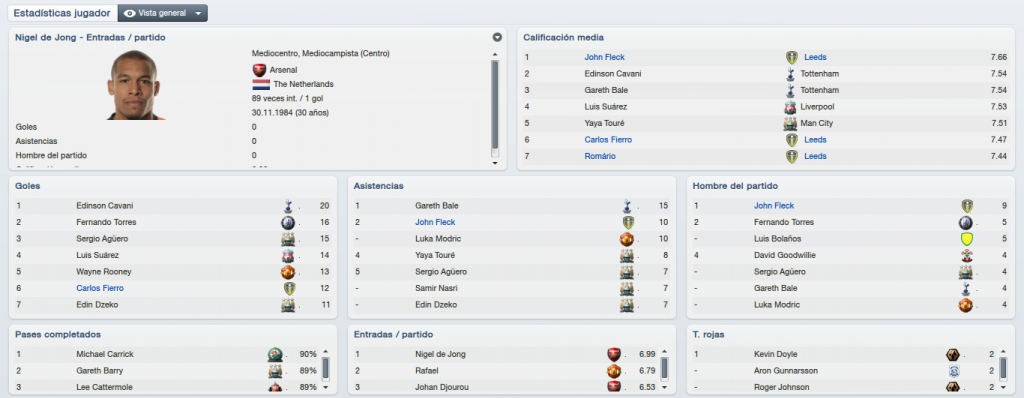1024x398 pixels.
Task: Open John Fleck in Calificación media list
Action: [604, 58]
